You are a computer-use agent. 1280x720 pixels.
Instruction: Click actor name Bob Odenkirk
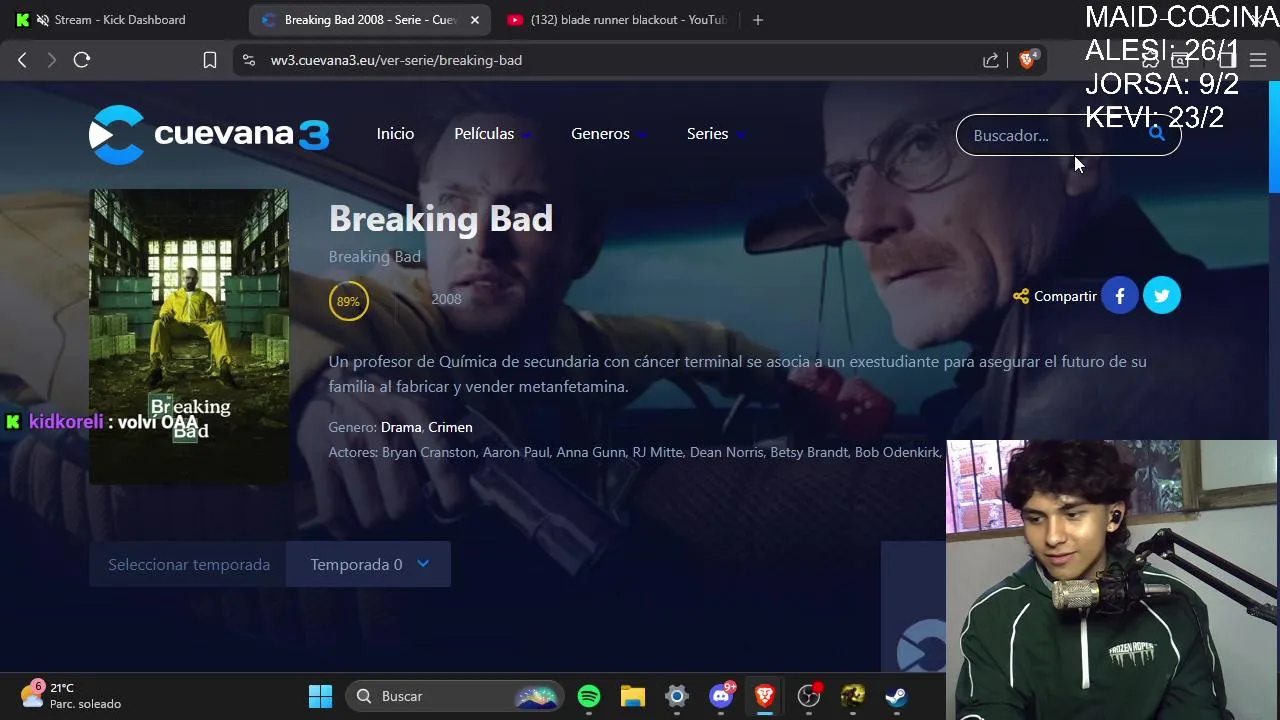pos(897,452)
